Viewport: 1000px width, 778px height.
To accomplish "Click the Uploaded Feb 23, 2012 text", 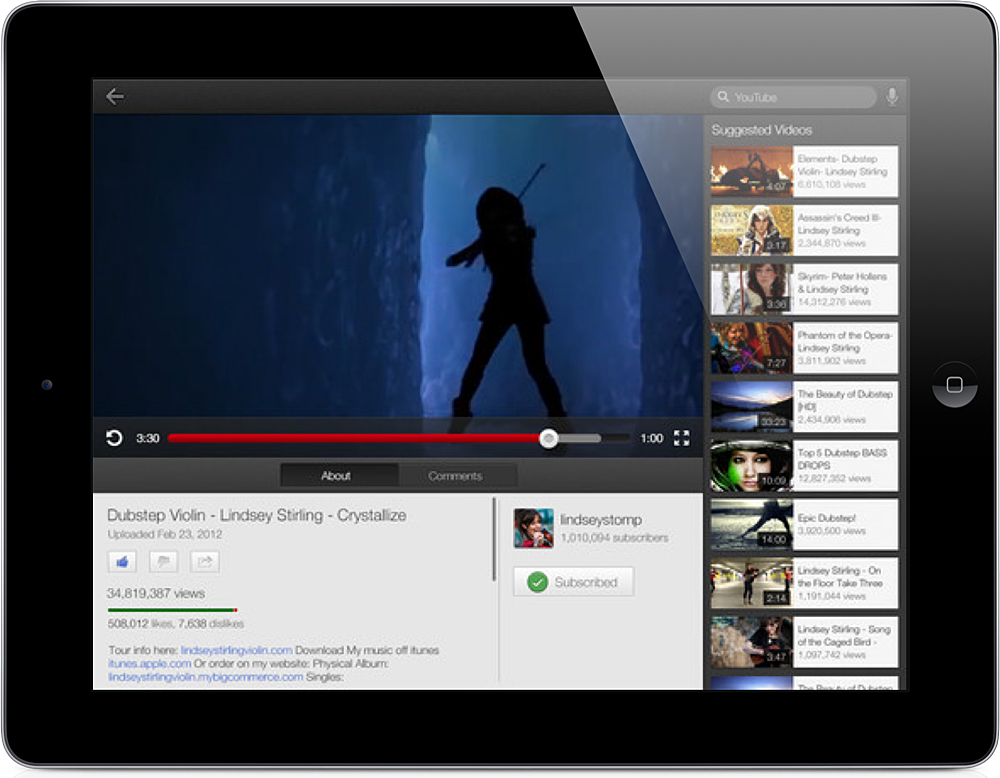I will tap(165, 534).
